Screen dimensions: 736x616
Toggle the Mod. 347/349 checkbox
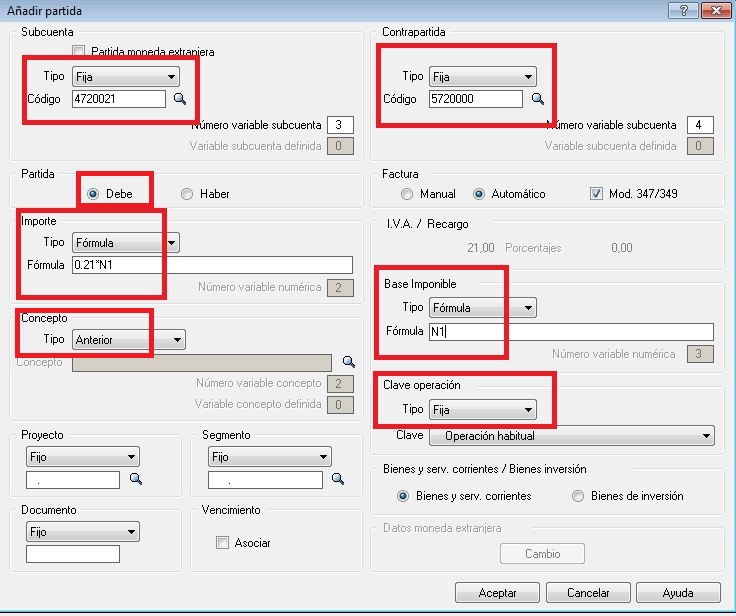click(597, 194)
